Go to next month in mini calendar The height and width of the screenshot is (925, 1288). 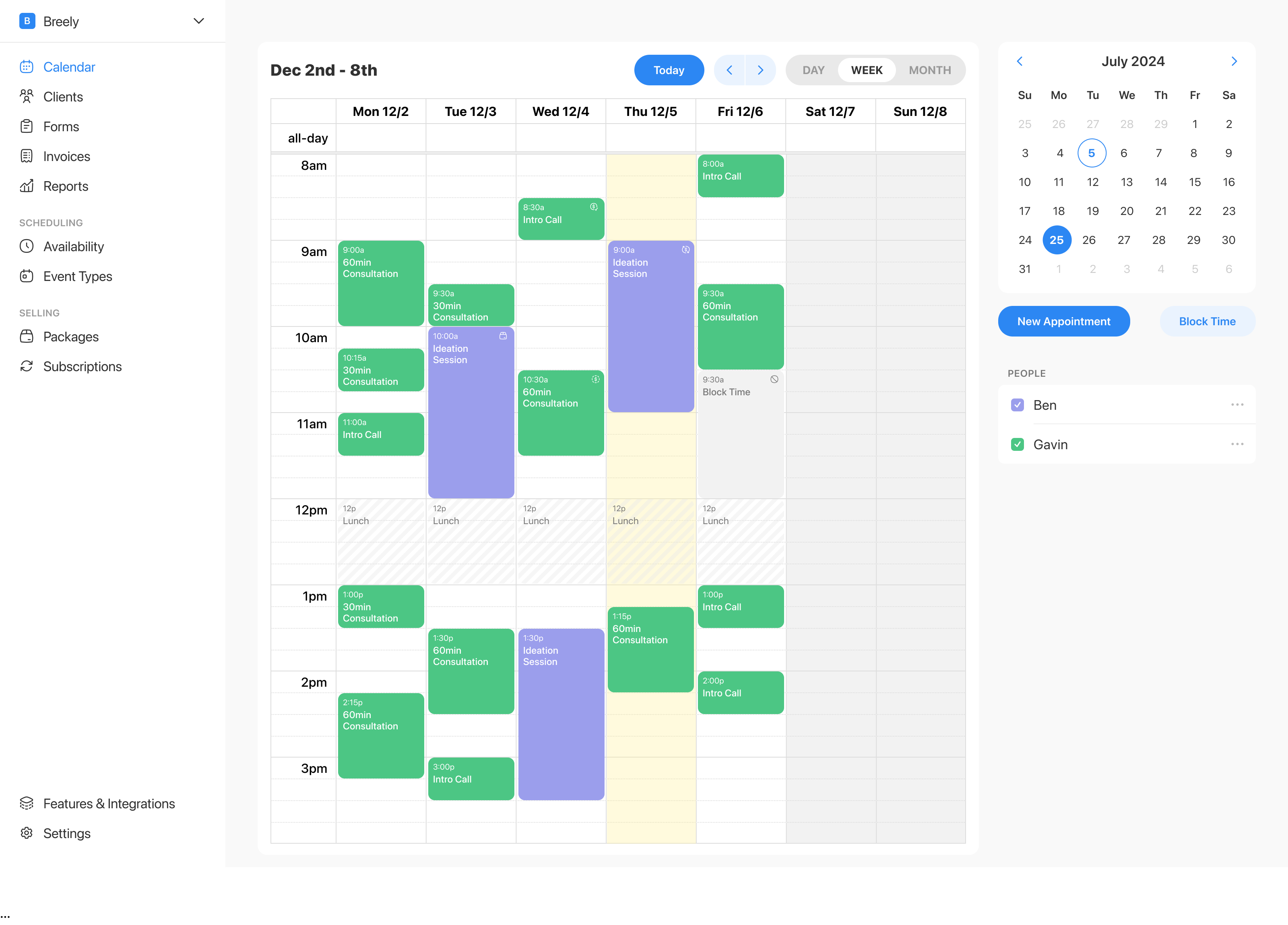click(x=1234, y=61)
